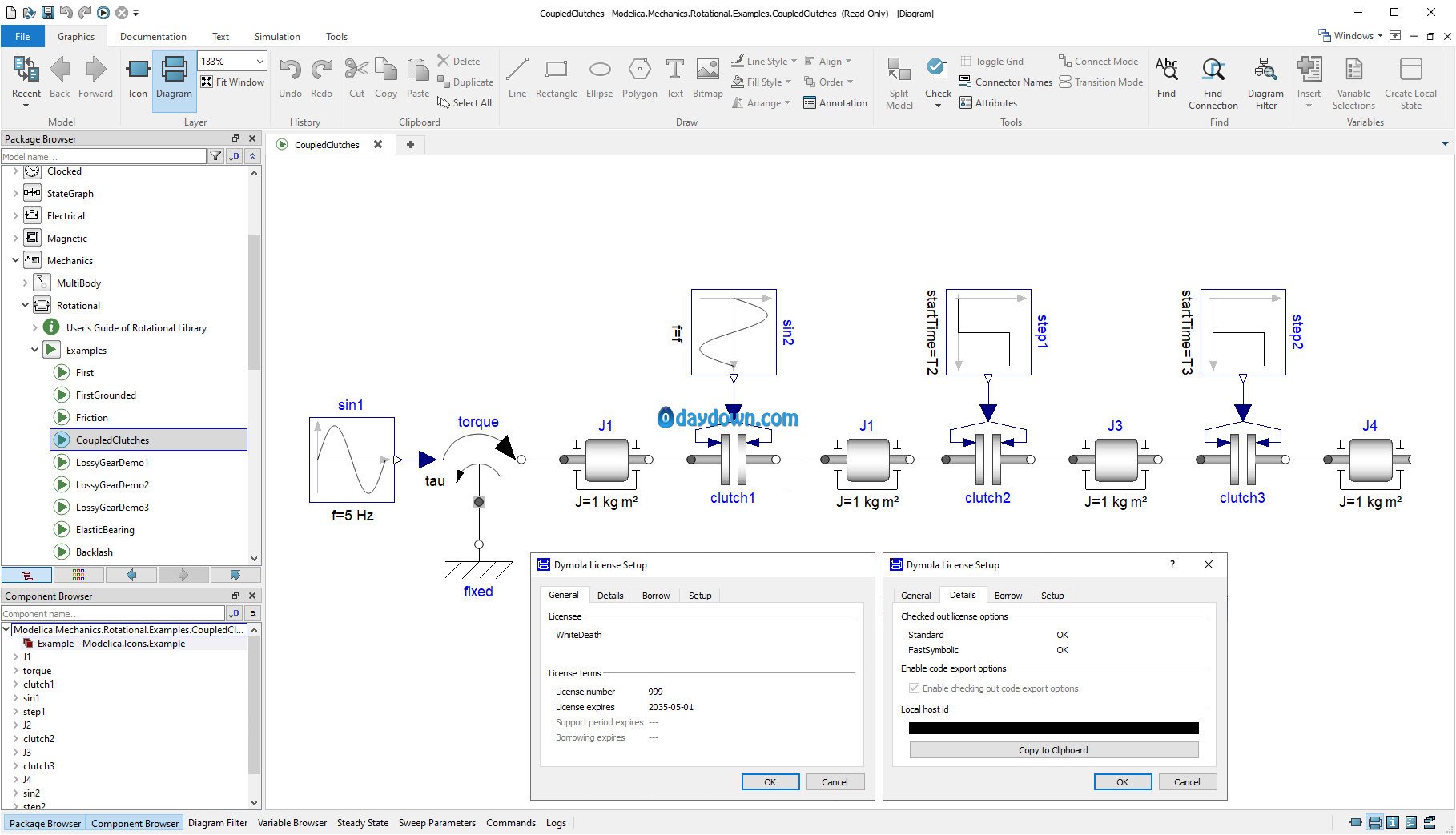Open Attributes dialog
1456x835 pixels.
coord(988,103)
